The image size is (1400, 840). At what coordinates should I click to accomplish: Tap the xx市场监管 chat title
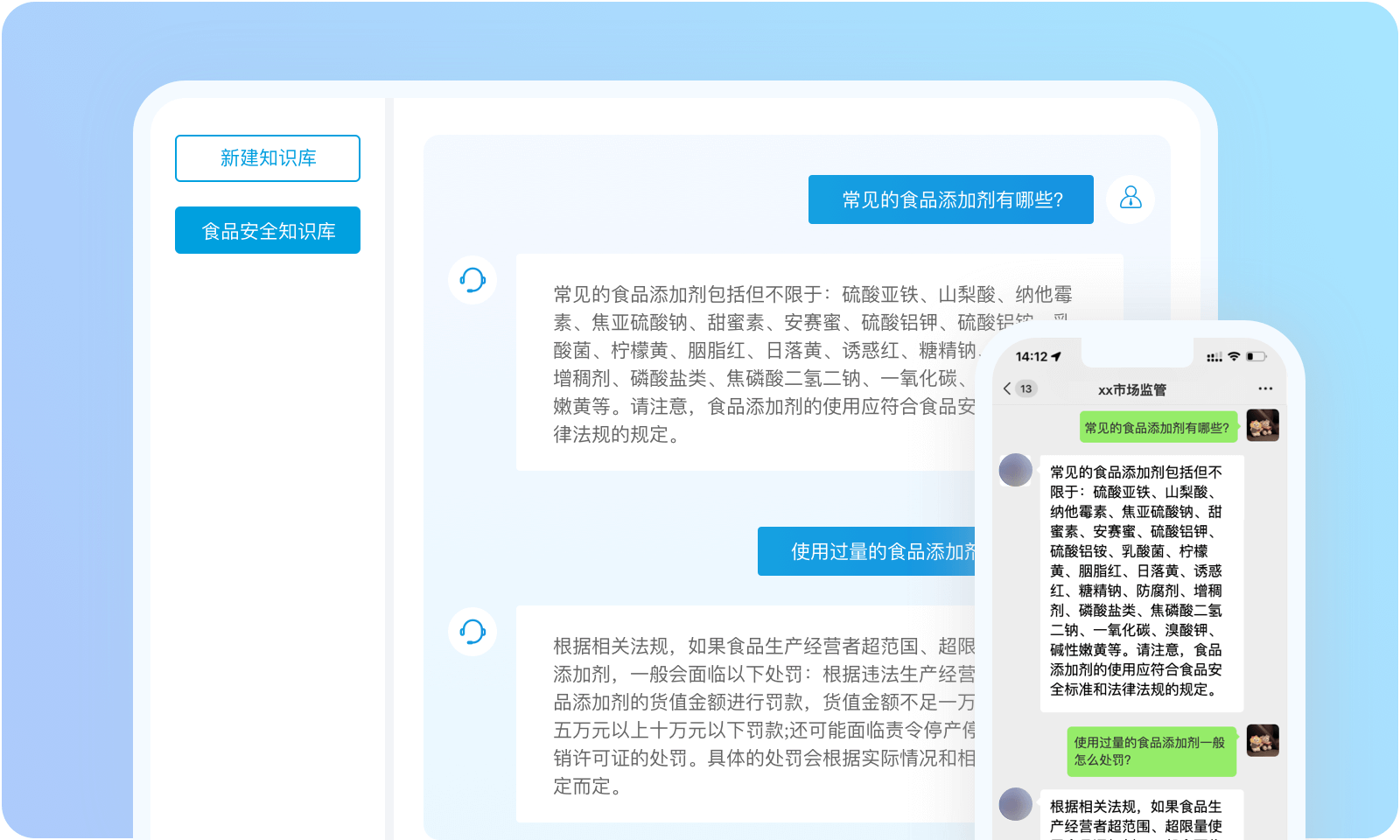(1132, 389)
